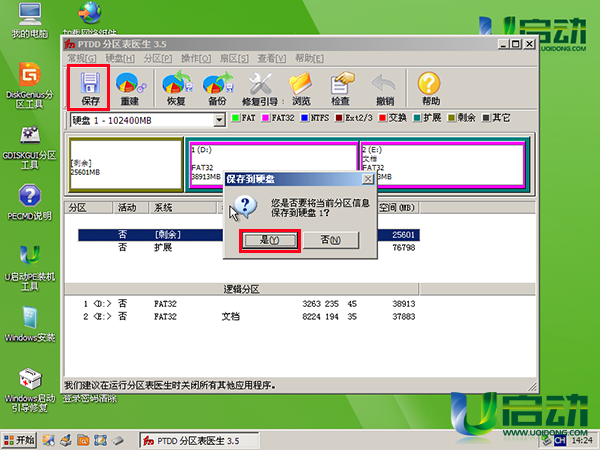Open the 开始 Start button
The width and height of the screenshot is (600, 450).
[20, 440]
